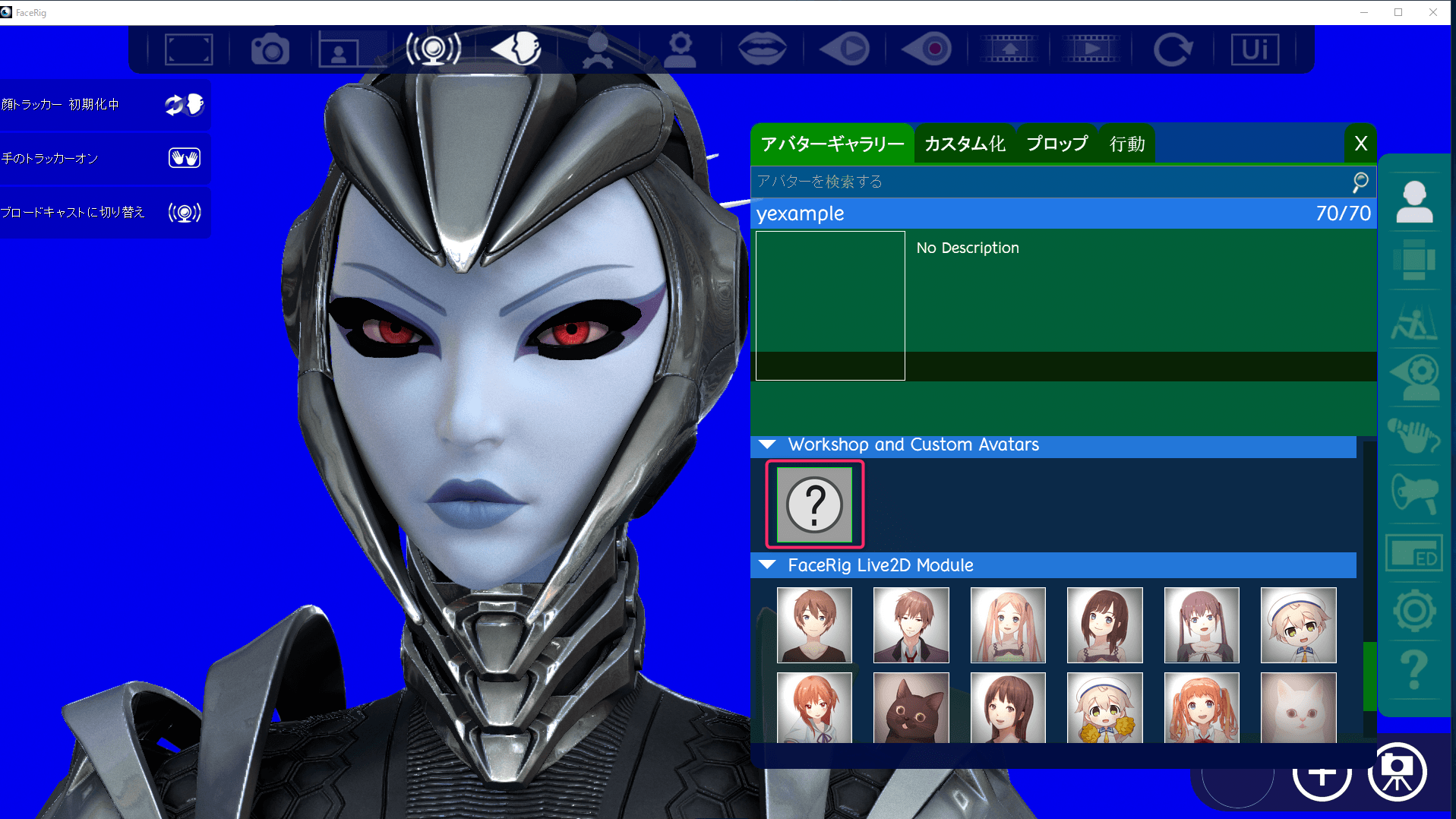Click the eye record icon in toolbar

[926, 50]
